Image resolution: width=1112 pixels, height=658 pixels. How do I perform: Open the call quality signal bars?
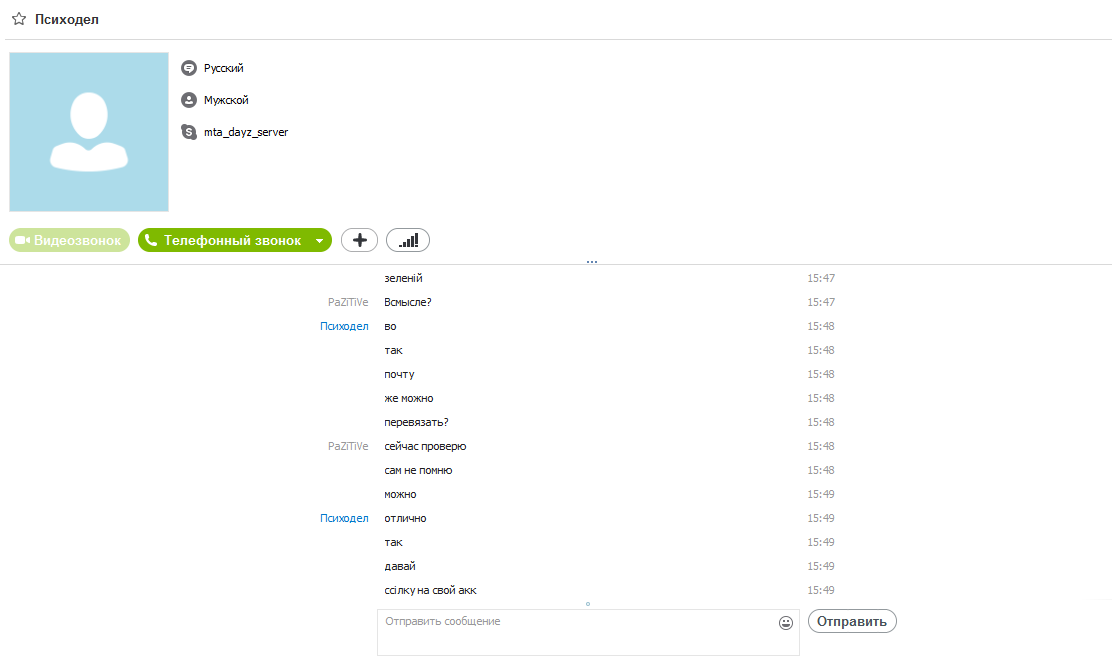[x=408, y=240]
